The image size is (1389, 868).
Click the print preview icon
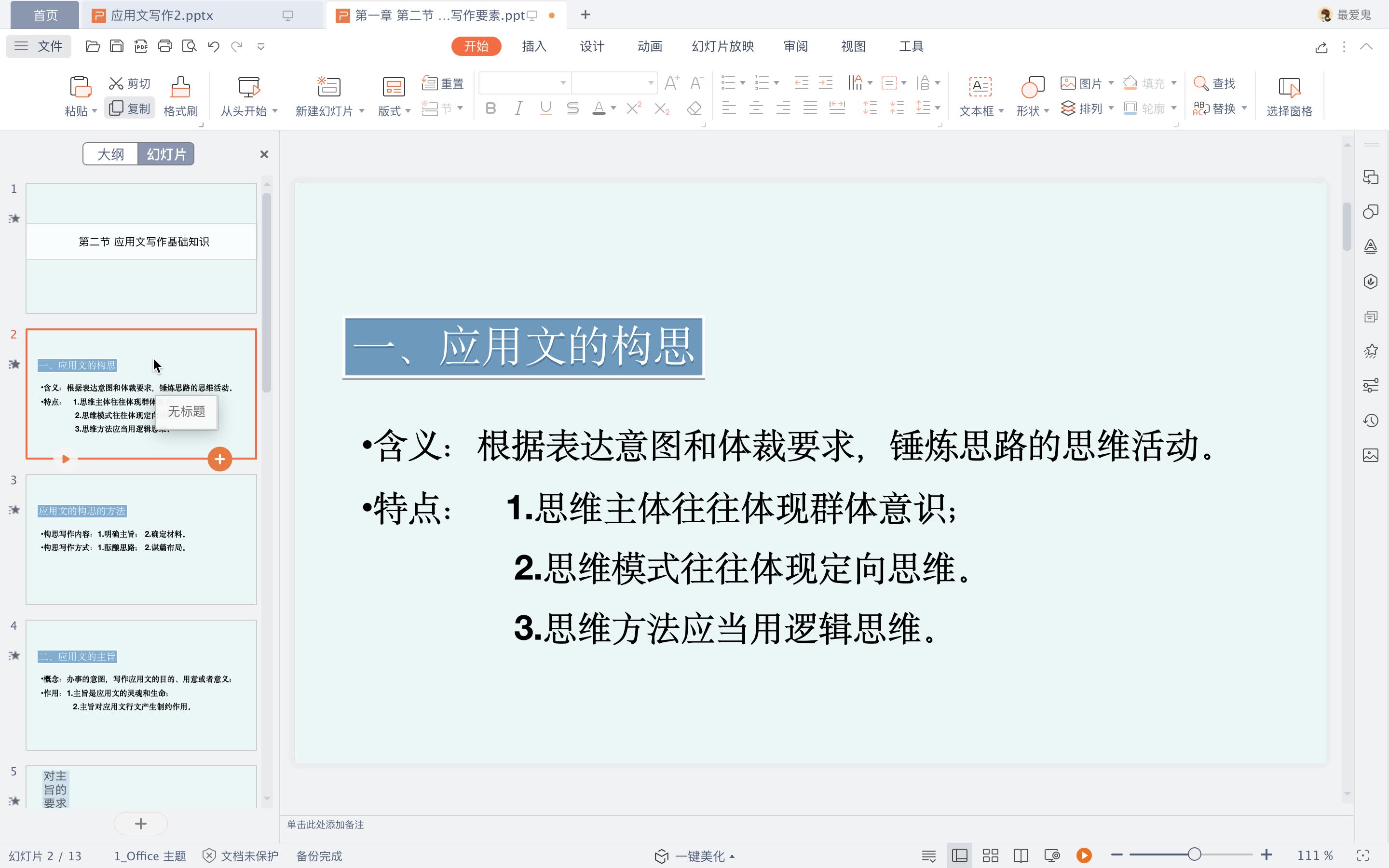click(x=189, y=46)
